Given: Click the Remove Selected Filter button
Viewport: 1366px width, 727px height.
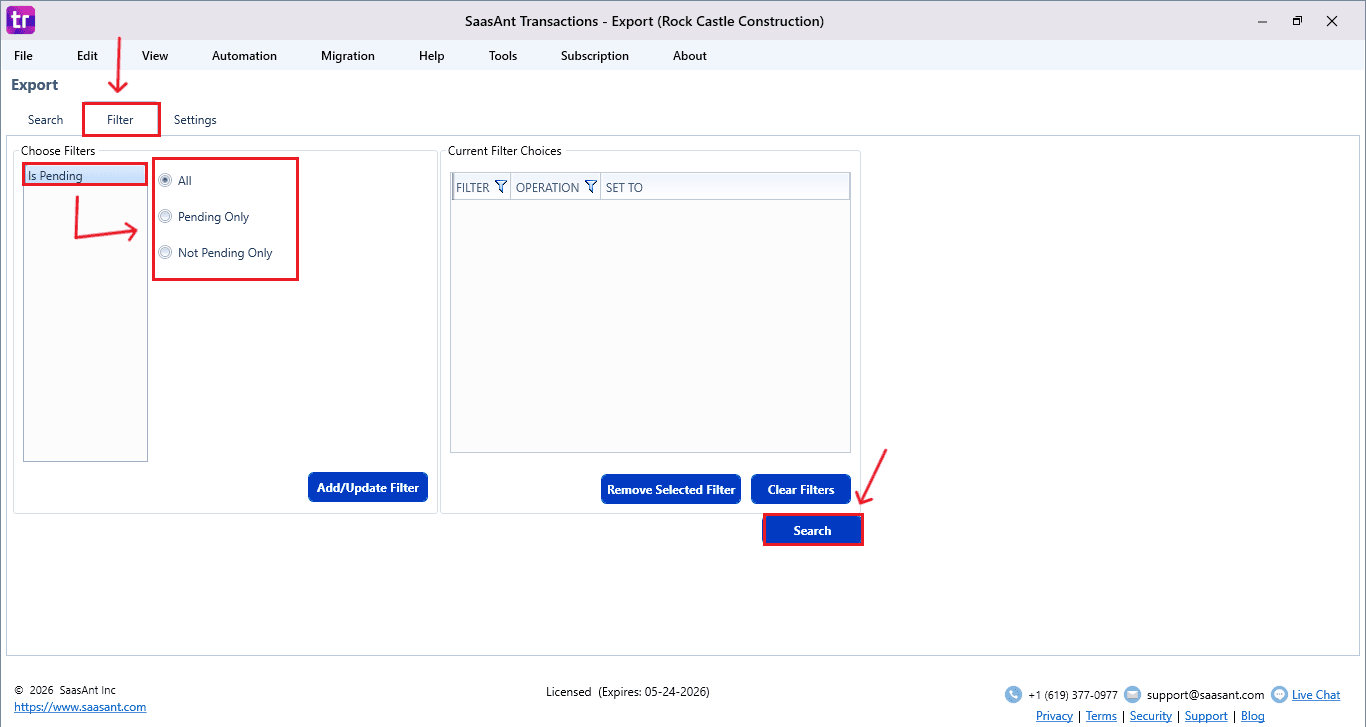Looking at the screenshot, I should 671,490.
